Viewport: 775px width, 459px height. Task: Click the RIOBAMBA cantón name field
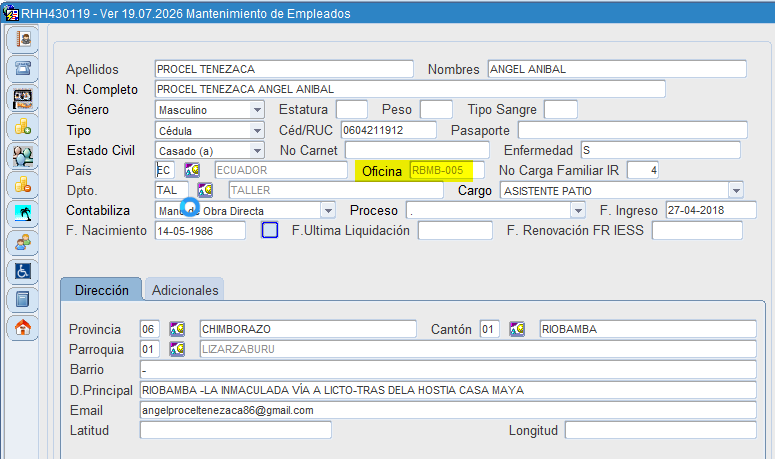[648, 329]
